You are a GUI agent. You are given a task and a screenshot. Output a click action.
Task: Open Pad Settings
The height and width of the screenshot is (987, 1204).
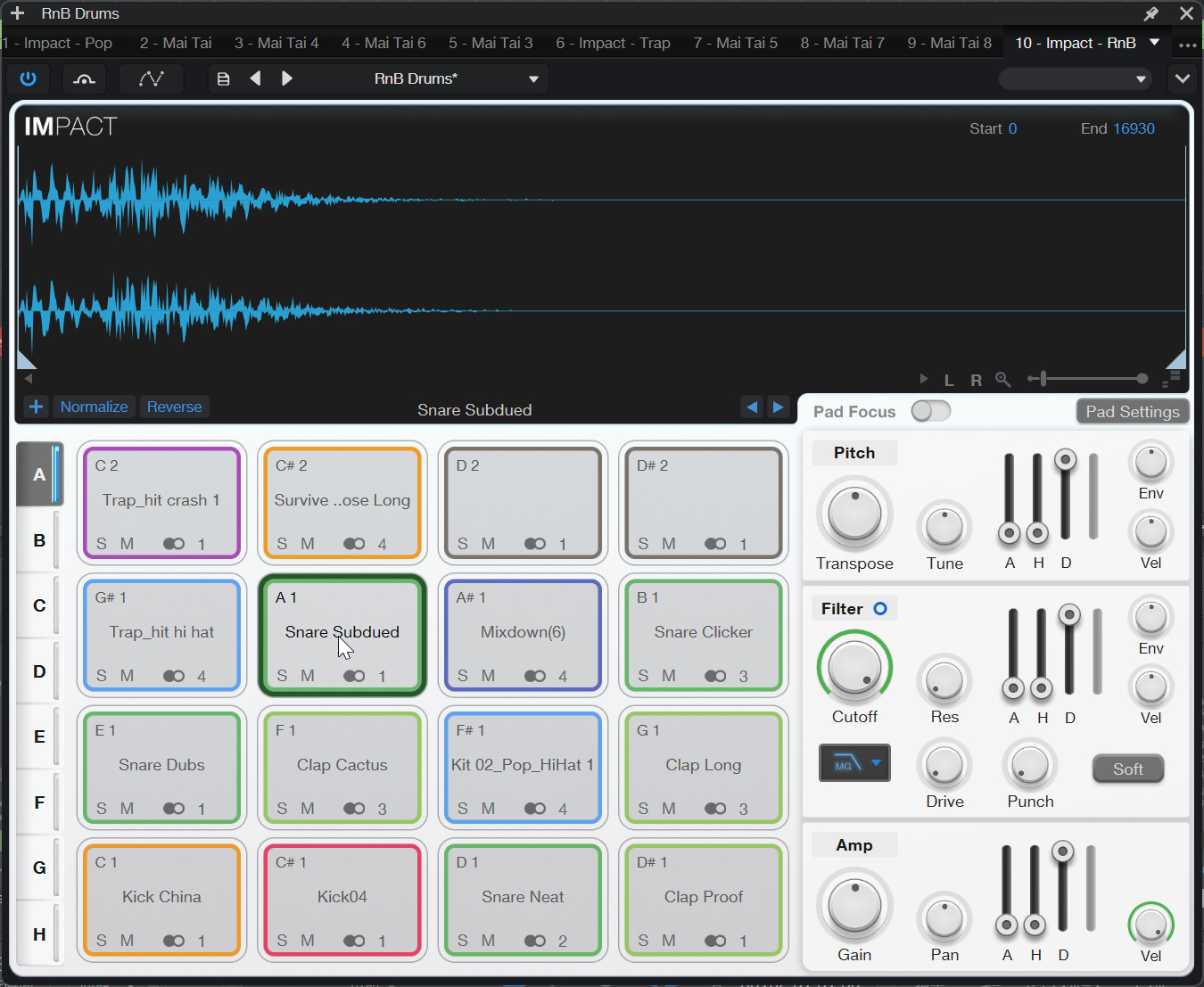[1132, 411]
